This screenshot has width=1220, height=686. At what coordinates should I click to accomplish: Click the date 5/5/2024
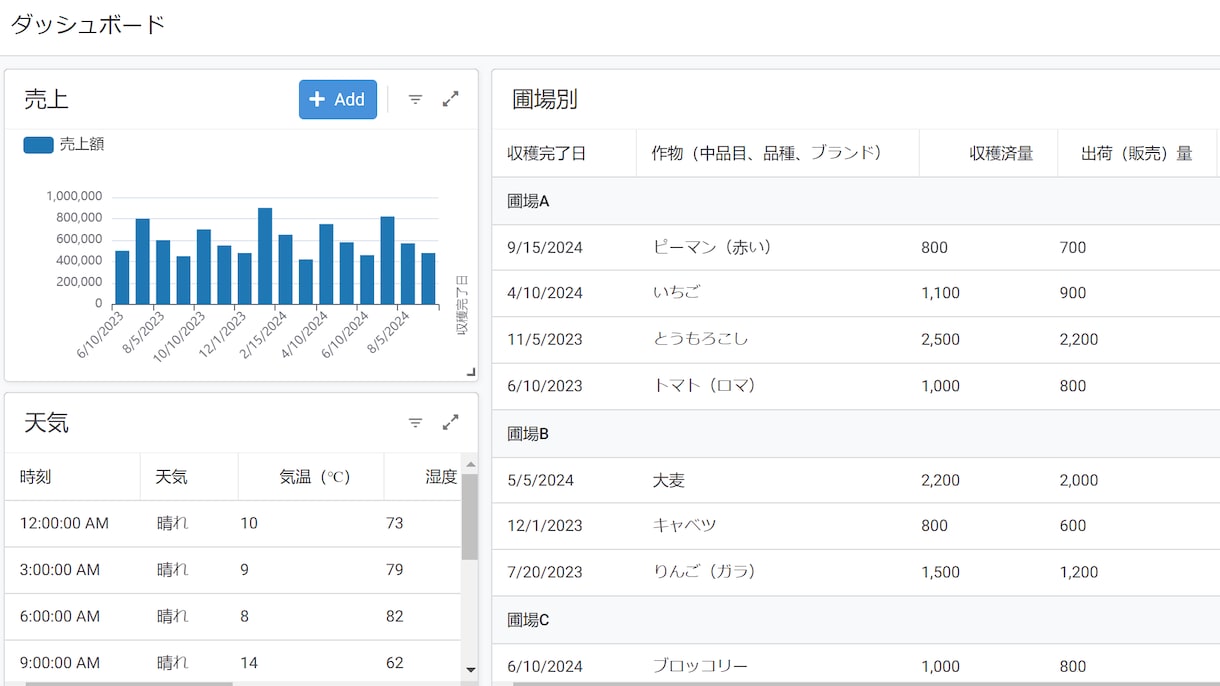coord(541,480)
